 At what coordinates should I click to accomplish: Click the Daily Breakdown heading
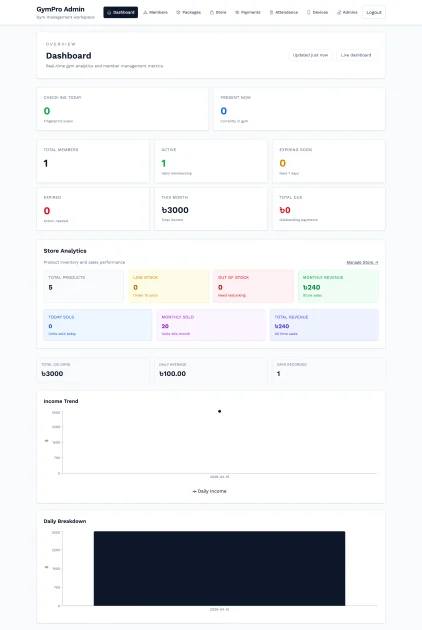pos(65,521)
